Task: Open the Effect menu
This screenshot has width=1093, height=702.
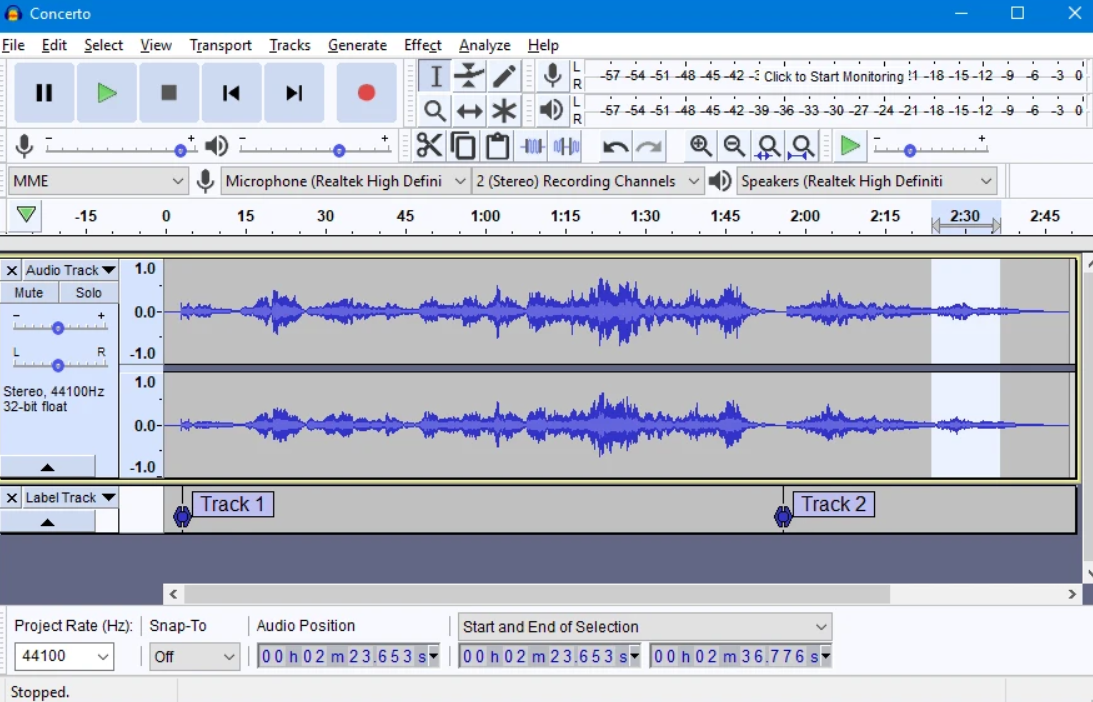Action: coord(422,45)
